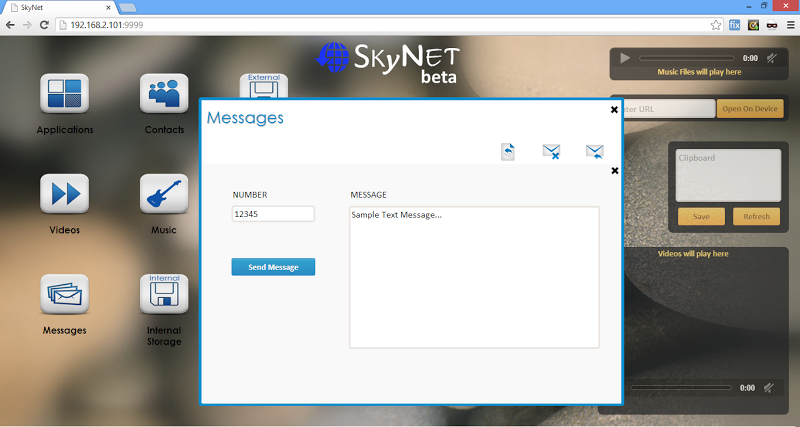The height and width of the screenshot is (427, 800).
Task: Open the Videos icon
Action: click(x=64, y=193)
